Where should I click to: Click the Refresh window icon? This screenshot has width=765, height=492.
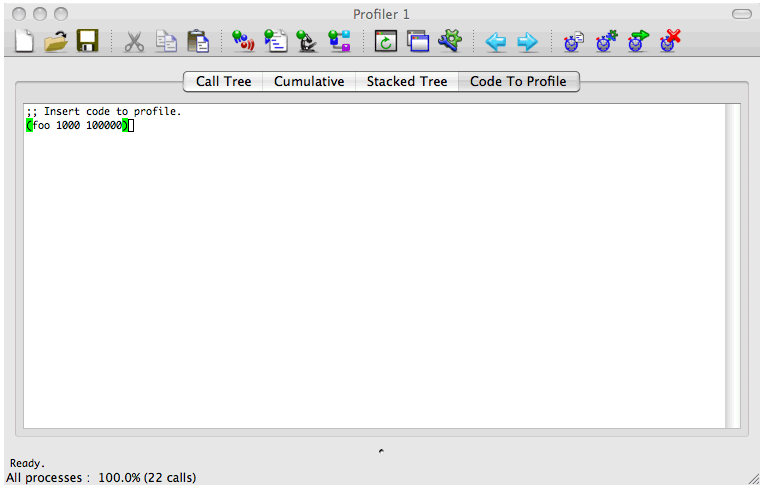pos(385,41)
